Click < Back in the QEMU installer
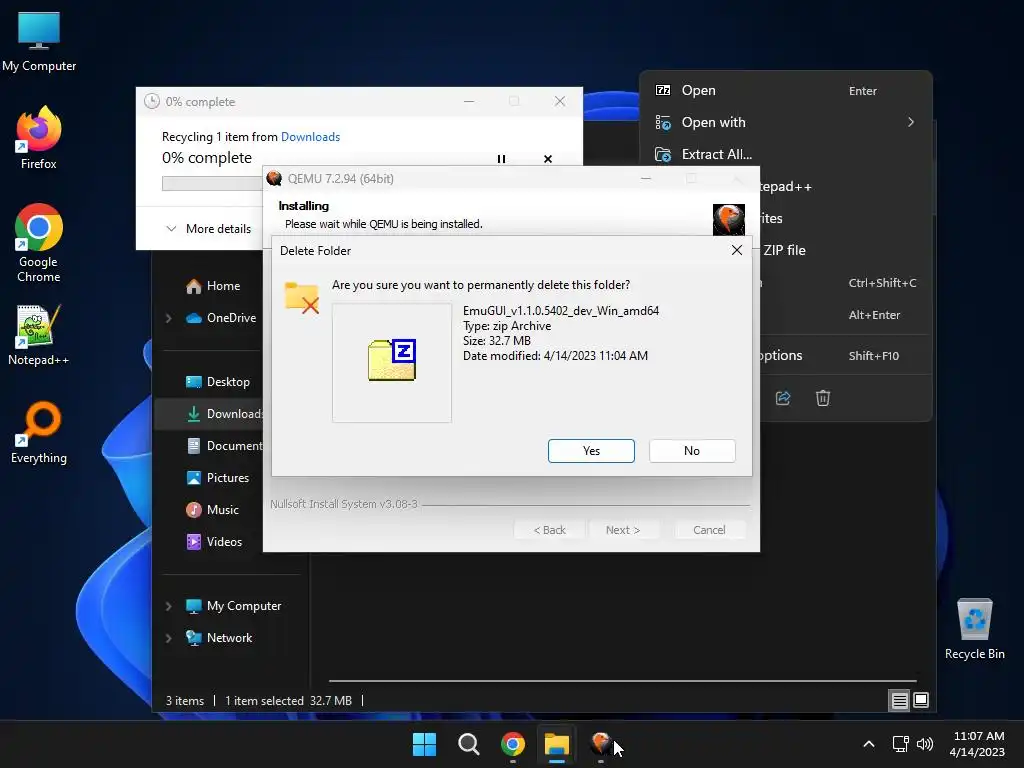Image resolution: width=1024 pixels, height=768 pixels. click(550, 530)
